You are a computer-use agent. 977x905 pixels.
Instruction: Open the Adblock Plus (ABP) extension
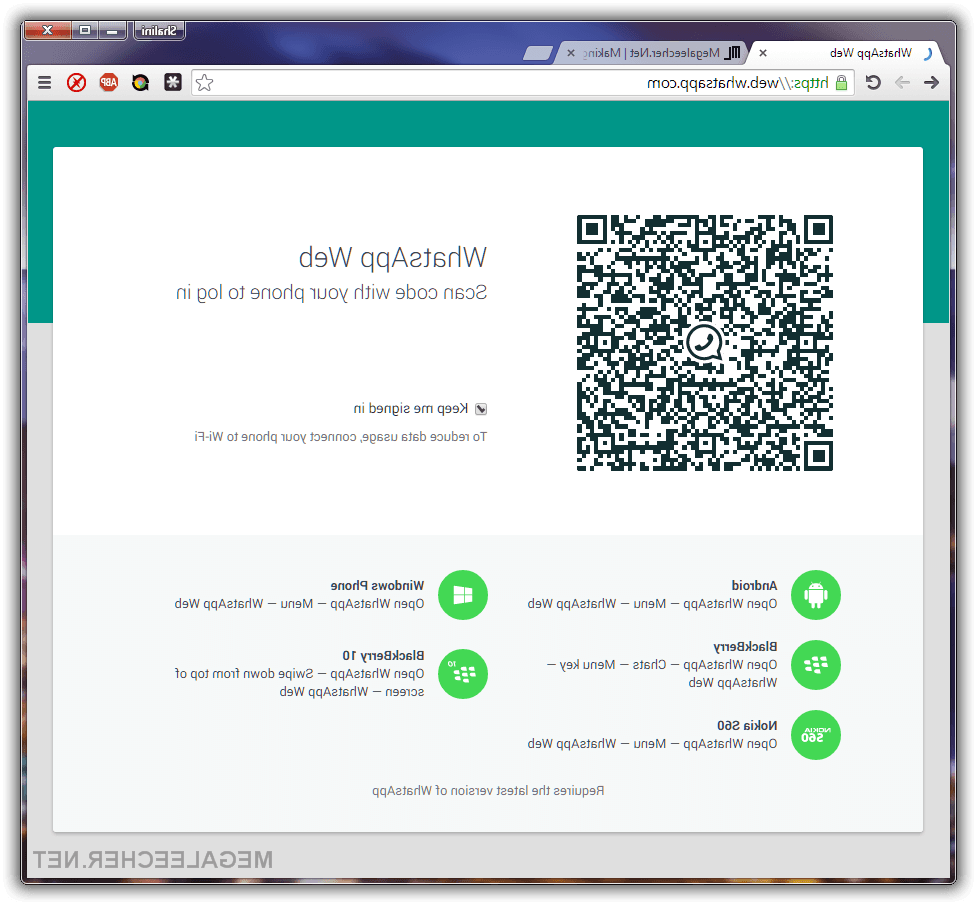coord(108,82)
